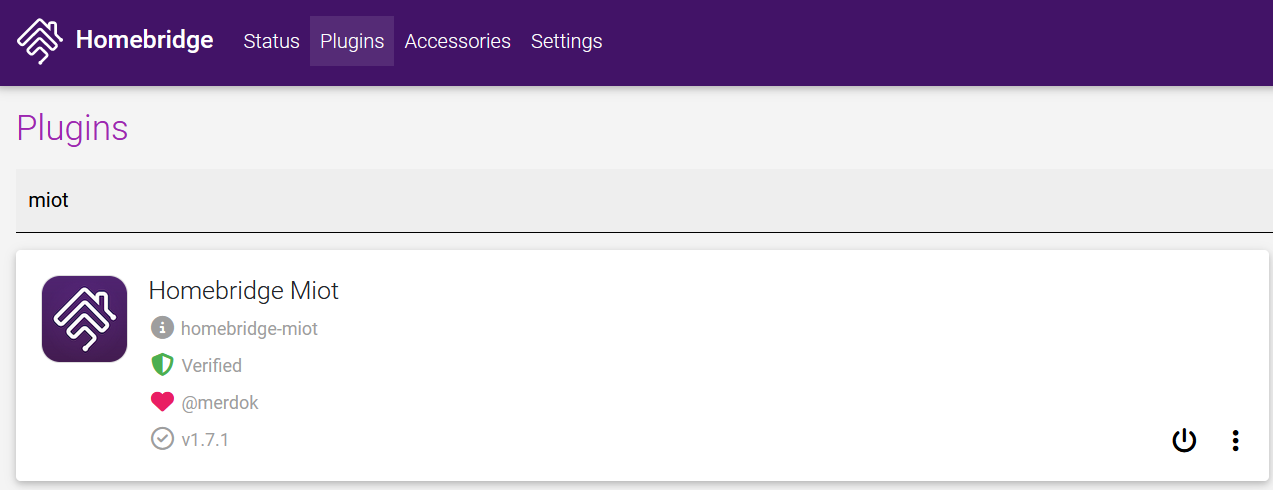Click the pink heart sponsor icon
1273x490 pixels.
point(162,402)
